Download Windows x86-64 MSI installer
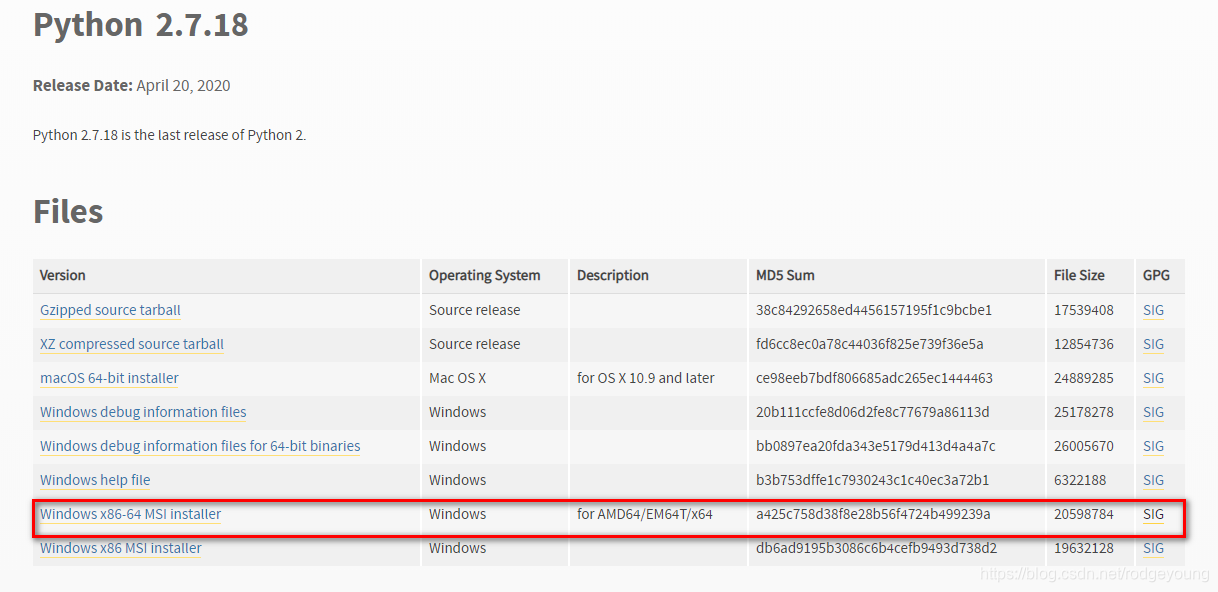 click(130, 514)
